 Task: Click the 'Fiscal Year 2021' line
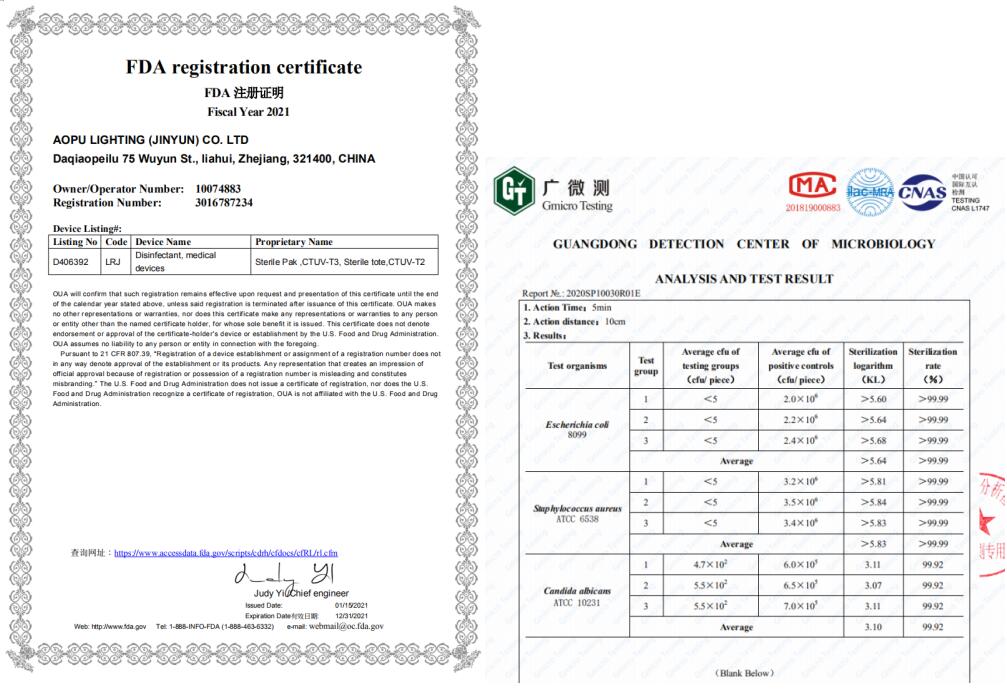point(249,112)
